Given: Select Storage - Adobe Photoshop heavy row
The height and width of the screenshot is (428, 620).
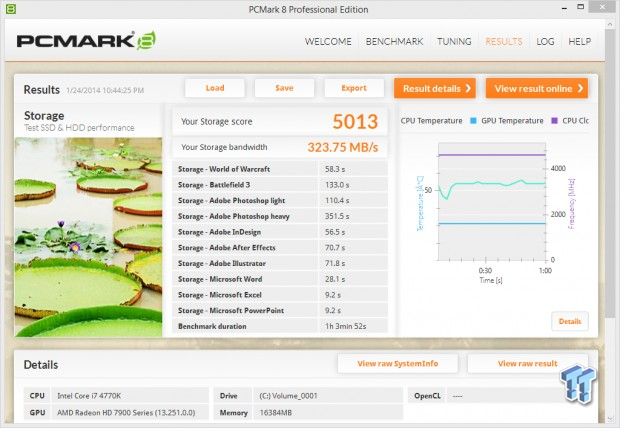Looking at the screenshot, I should coord(280,216).
